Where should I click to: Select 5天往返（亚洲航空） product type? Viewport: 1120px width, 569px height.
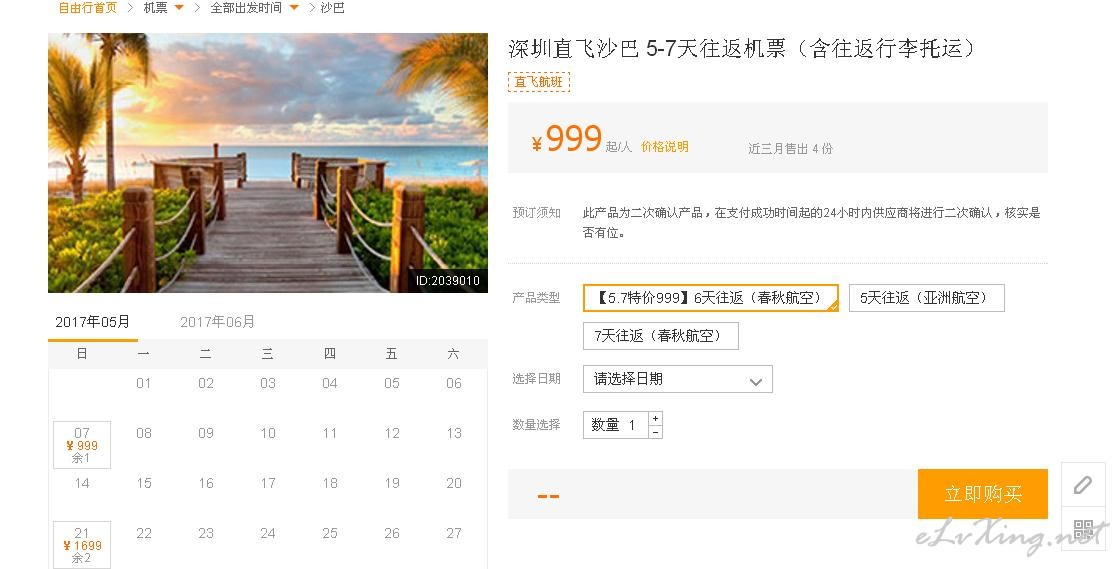point(926,298)
